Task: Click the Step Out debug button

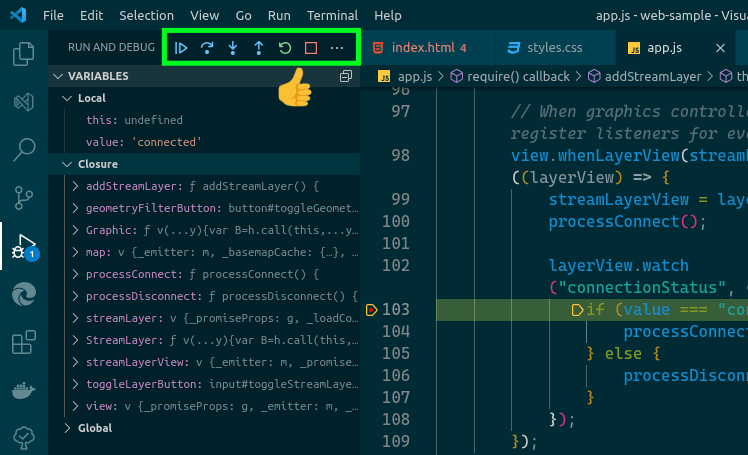Action: tap(259, 47)
